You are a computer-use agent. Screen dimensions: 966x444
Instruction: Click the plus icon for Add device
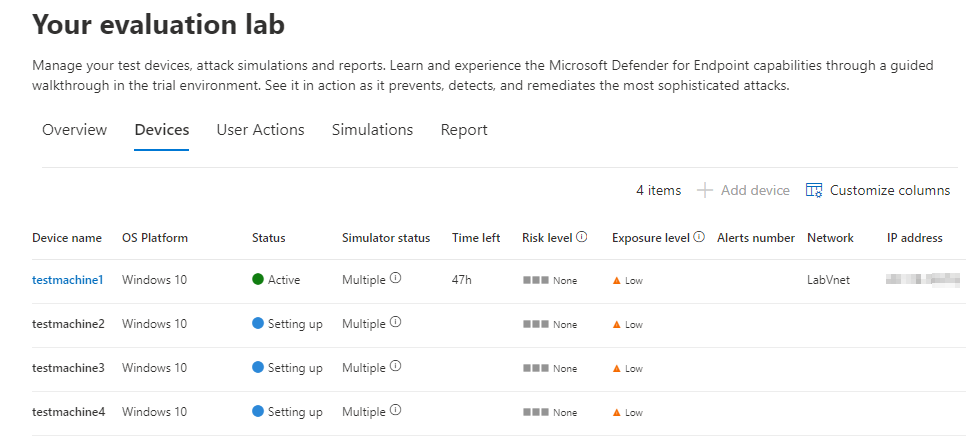click(x=705, y=190)
